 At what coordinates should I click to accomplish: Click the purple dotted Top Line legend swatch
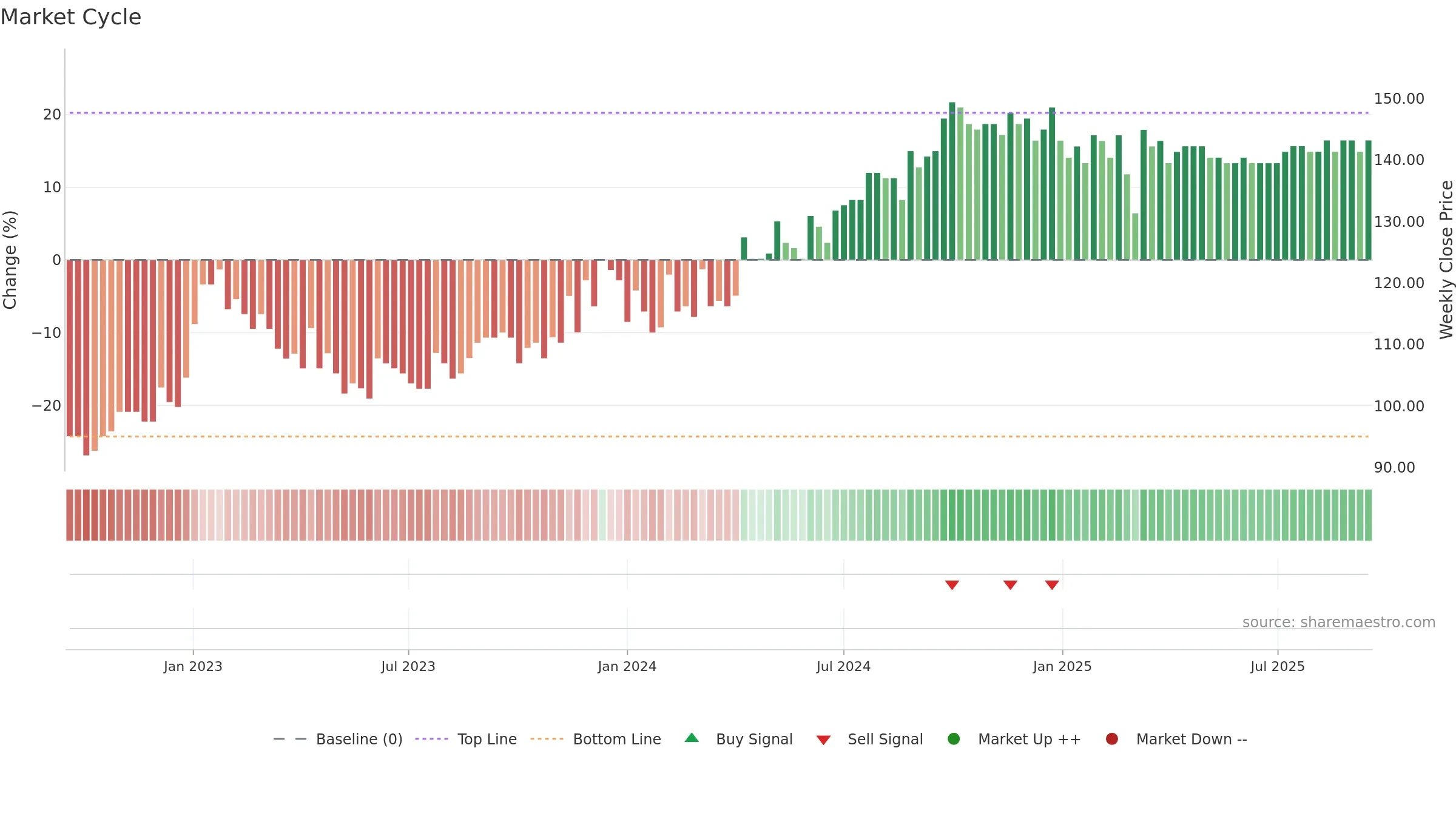click(x=431, y=739)
